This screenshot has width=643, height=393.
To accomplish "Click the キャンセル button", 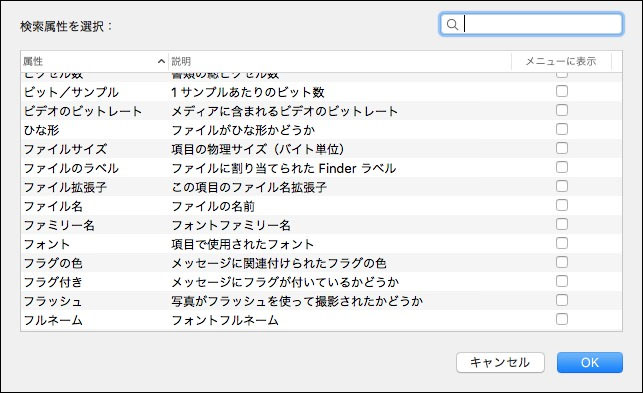I will [x=500, y=362].
